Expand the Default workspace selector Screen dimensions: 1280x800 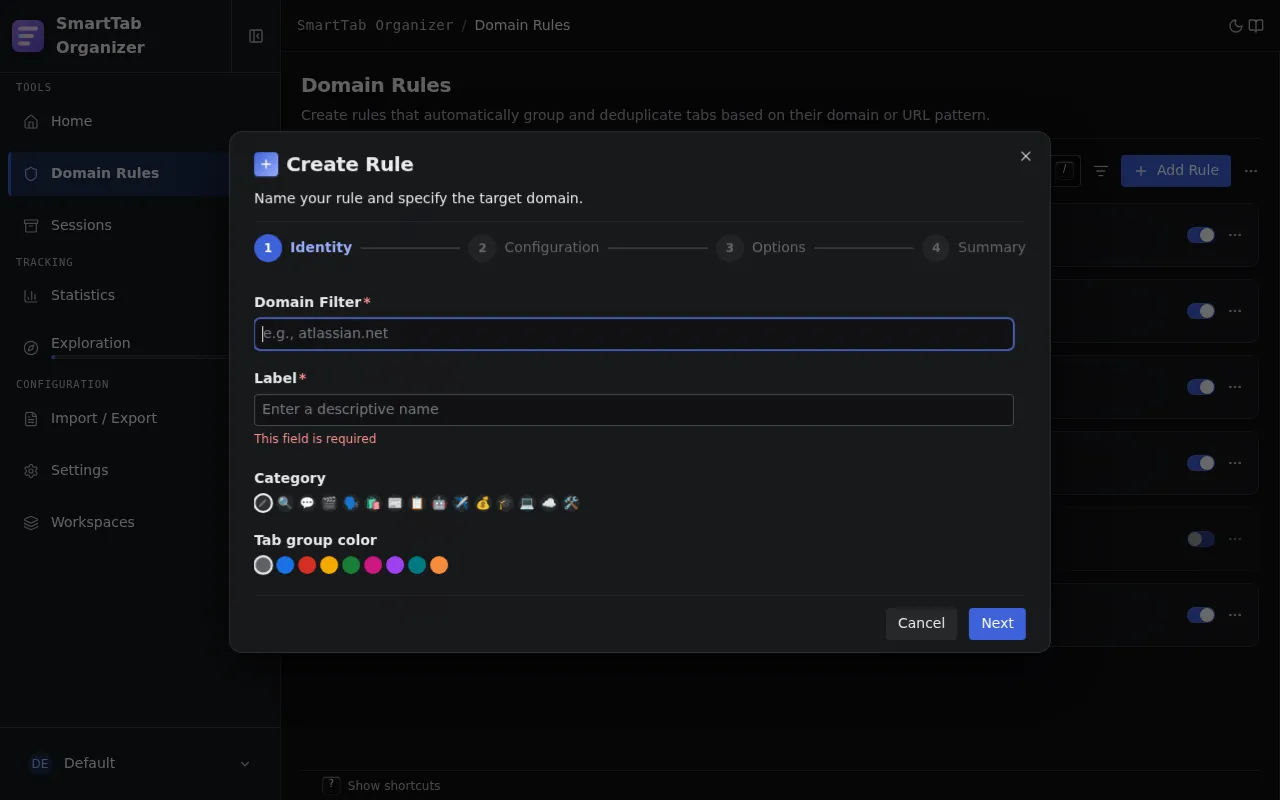tap(140, 764)
